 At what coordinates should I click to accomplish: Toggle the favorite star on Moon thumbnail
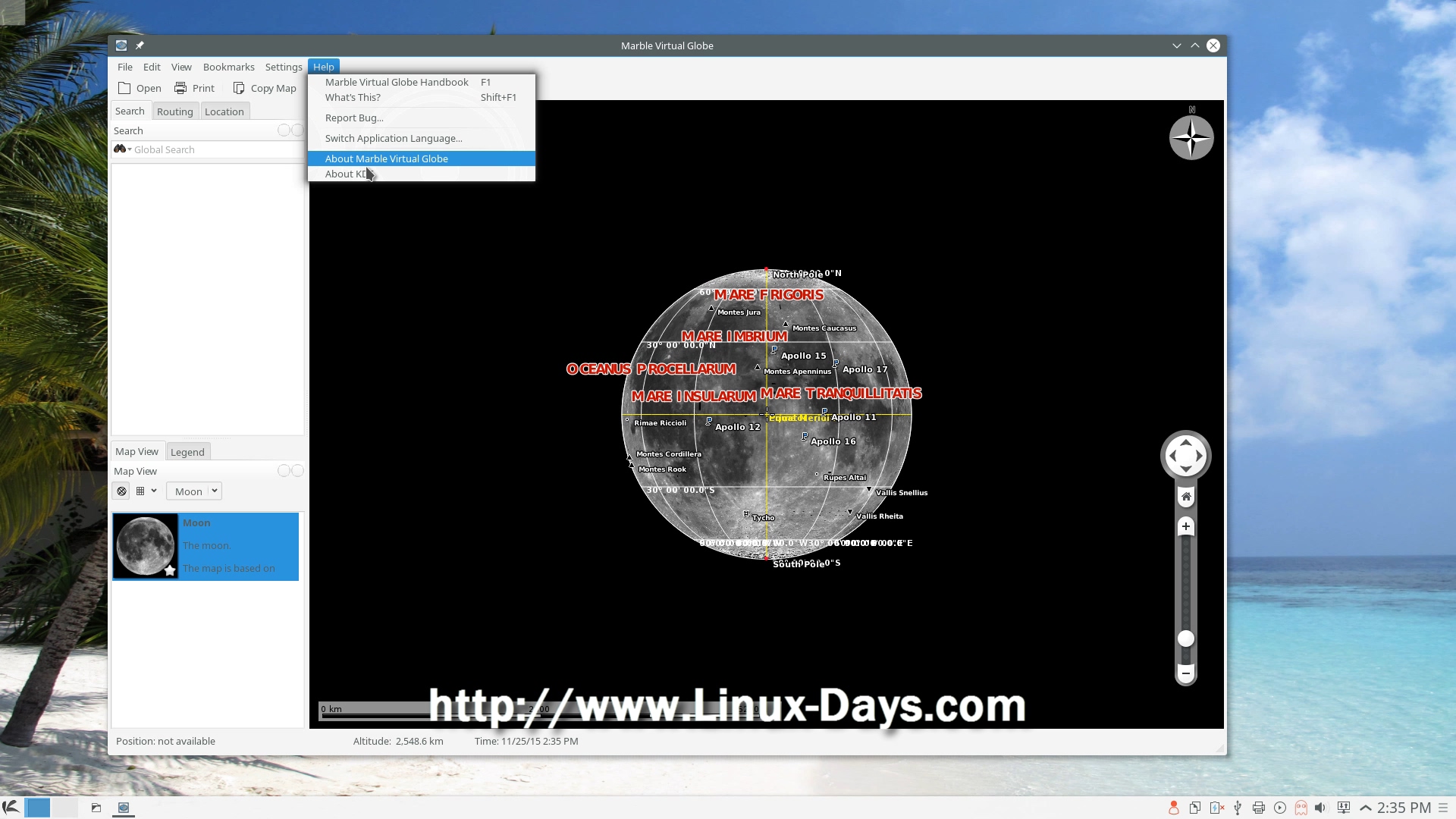170,570
